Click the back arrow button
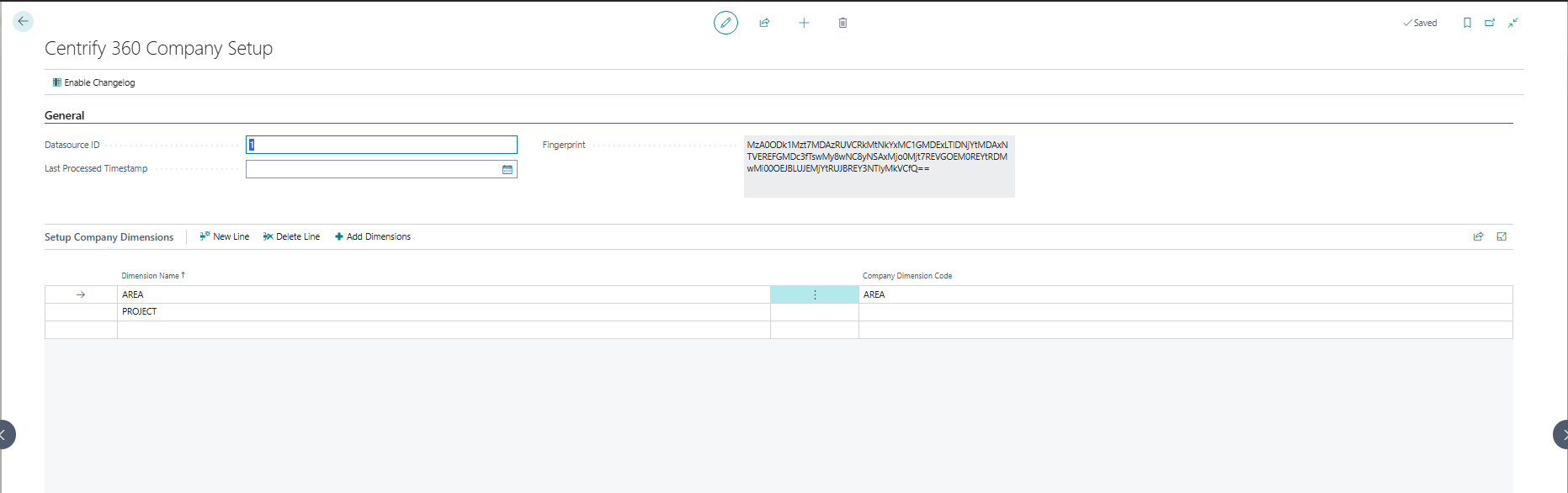 [23, 22]
